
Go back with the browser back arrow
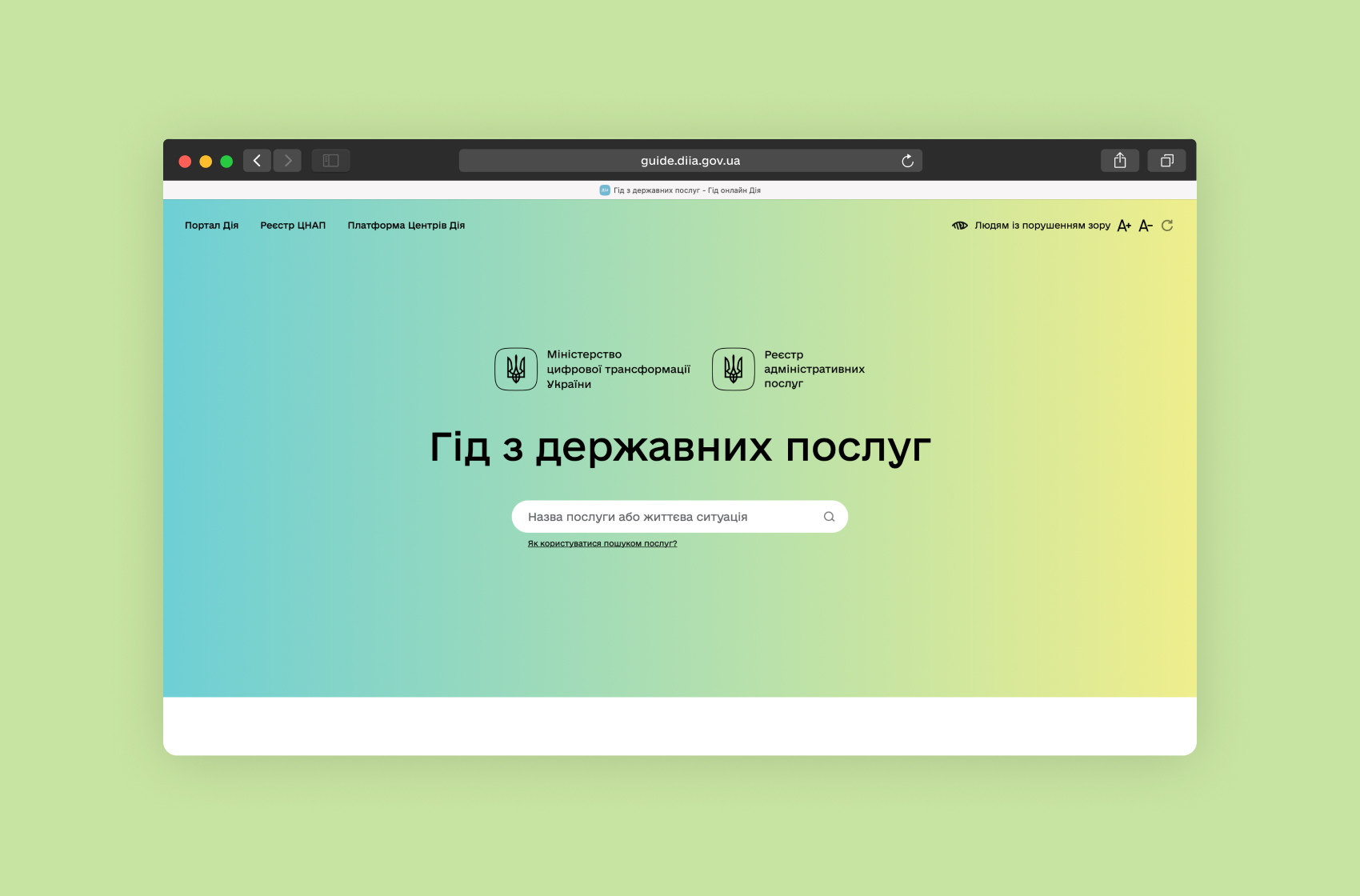pyautogui.click(x=257, y=161)
